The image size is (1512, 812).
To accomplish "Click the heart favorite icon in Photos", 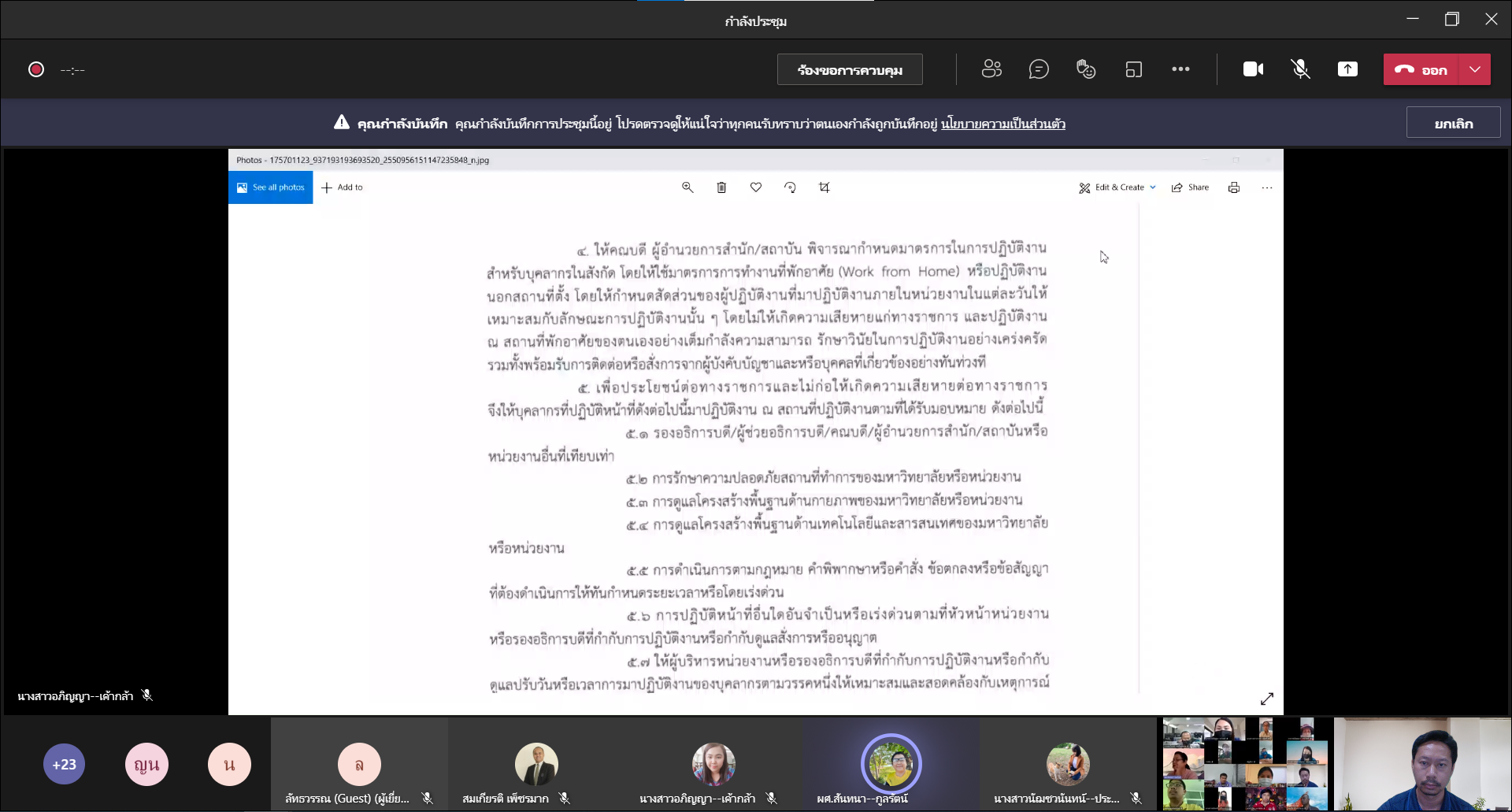I will tap(755, 187).
